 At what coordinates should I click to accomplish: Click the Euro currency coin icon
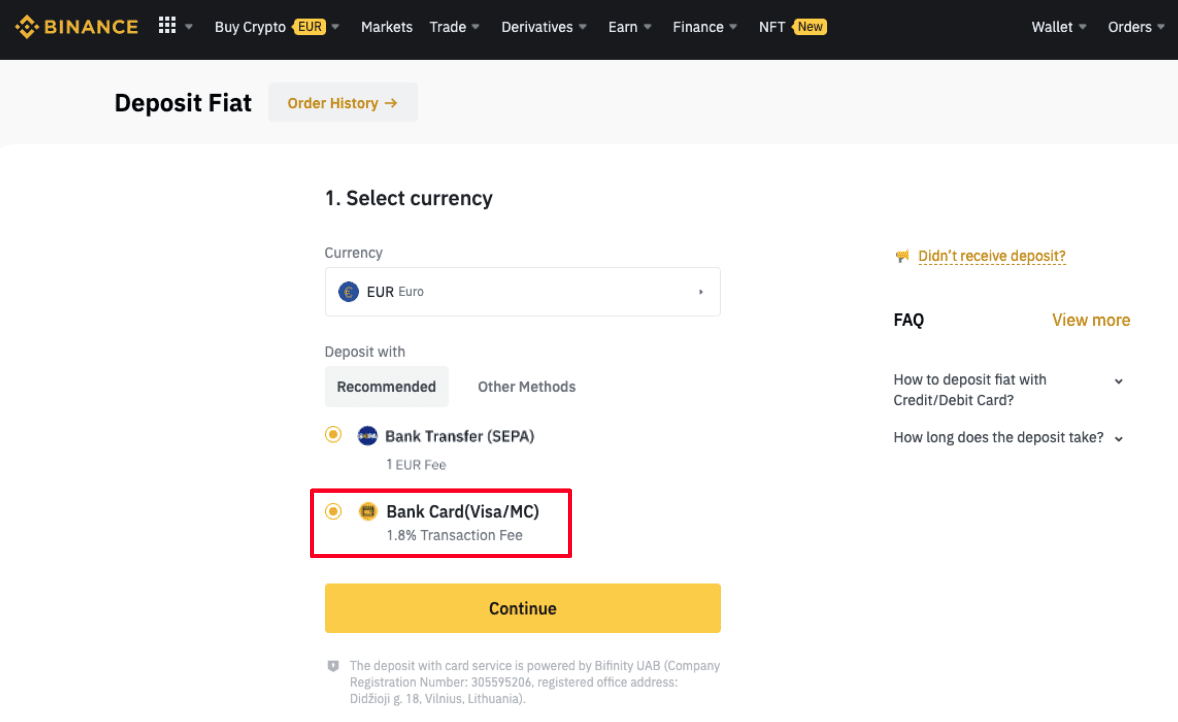(349, 292)
